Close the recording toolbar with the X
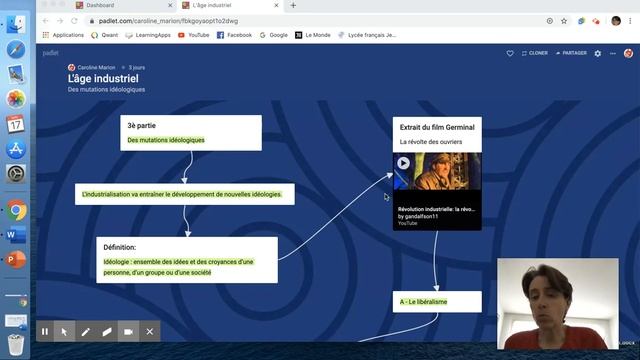 tap(150, 331)
